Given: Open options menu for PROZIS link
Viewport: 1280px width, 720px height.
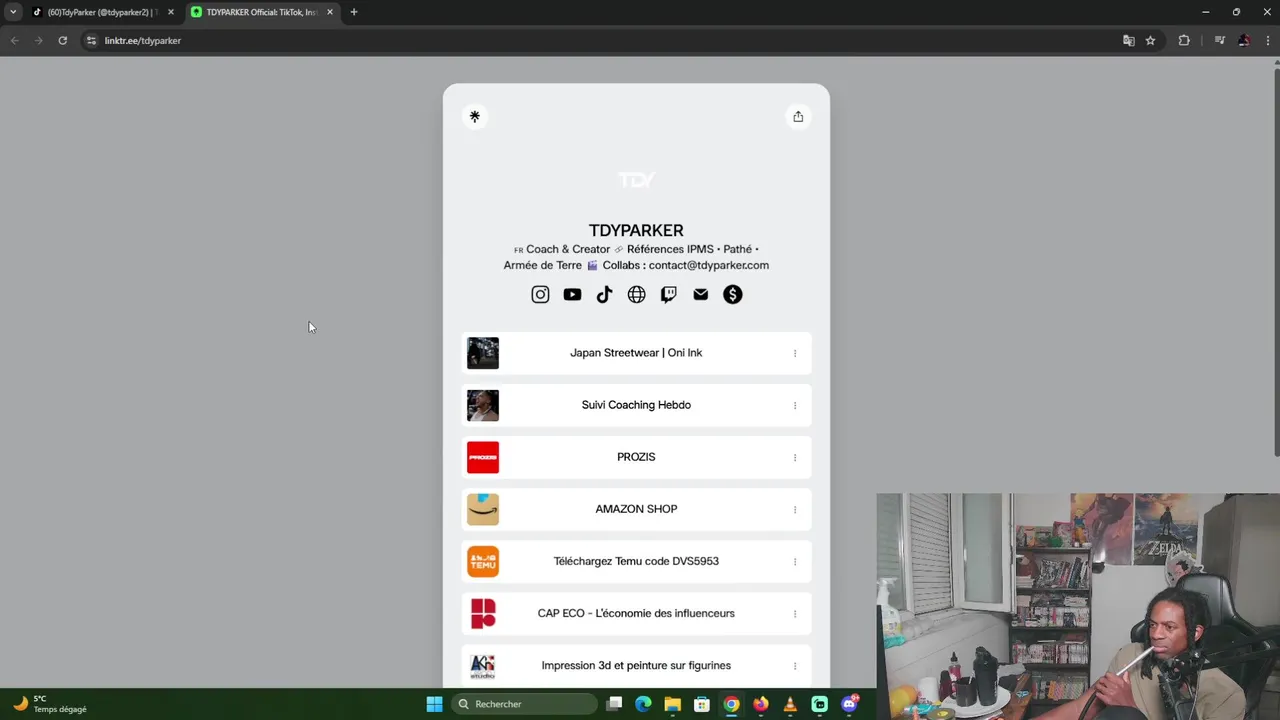Looking at the screenshot, I should (x=795, y=457).
